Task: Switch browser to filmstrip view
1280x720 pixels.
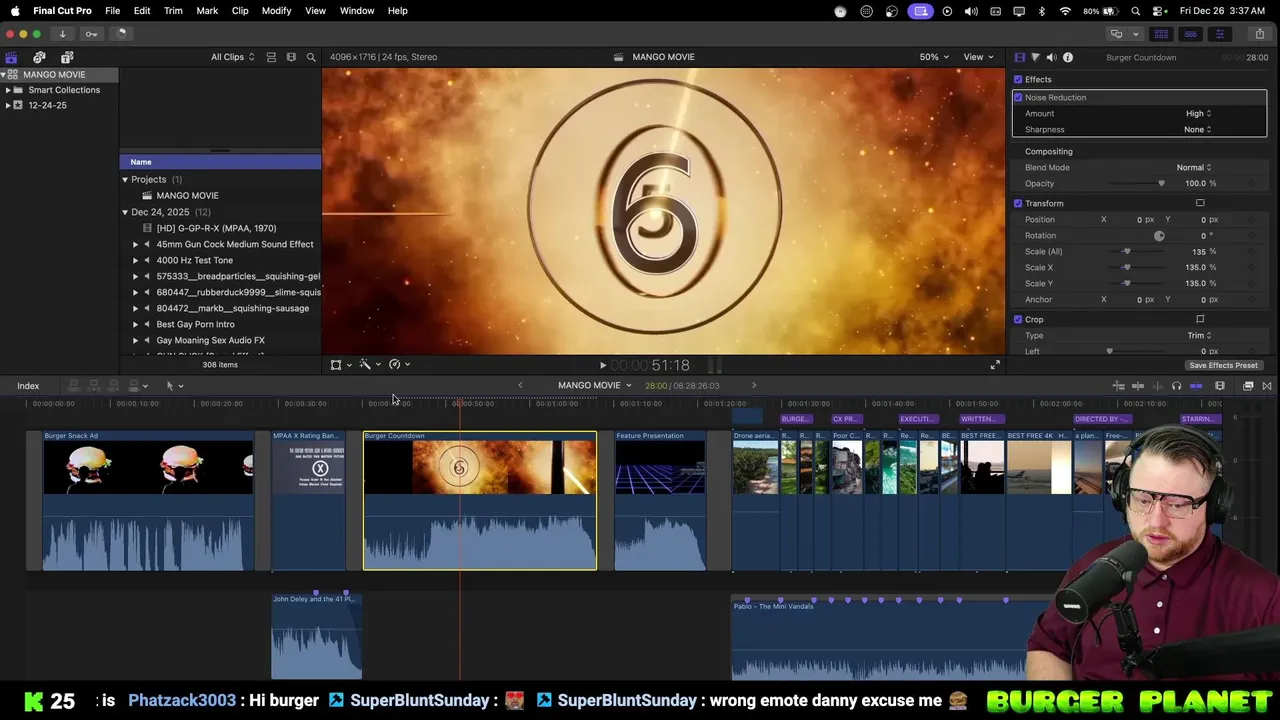Action: point(291,57)
